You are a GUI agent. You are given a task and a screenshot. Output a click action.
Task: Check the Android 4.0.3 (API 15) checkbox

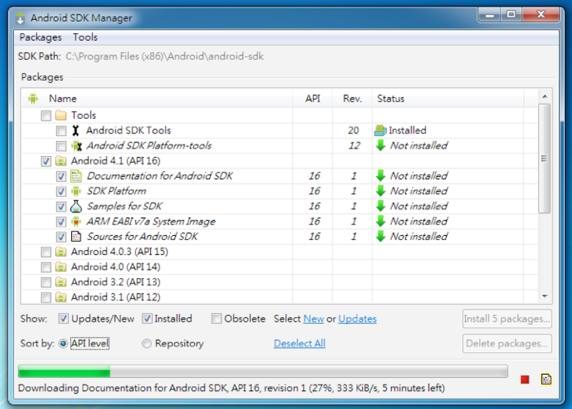click(46, 252)
